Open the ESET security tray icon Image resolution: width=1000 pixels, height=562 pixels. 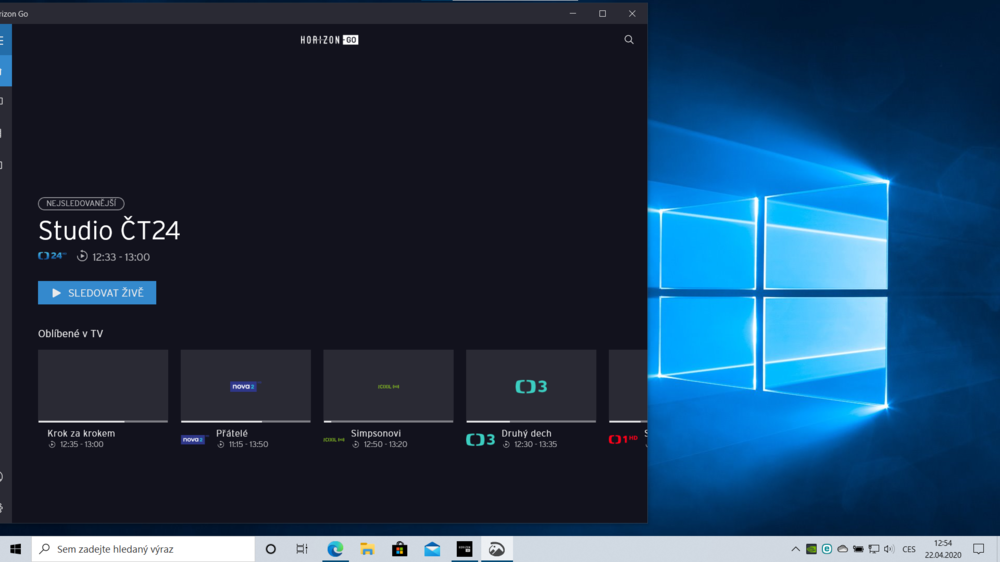tap(827, 549)
